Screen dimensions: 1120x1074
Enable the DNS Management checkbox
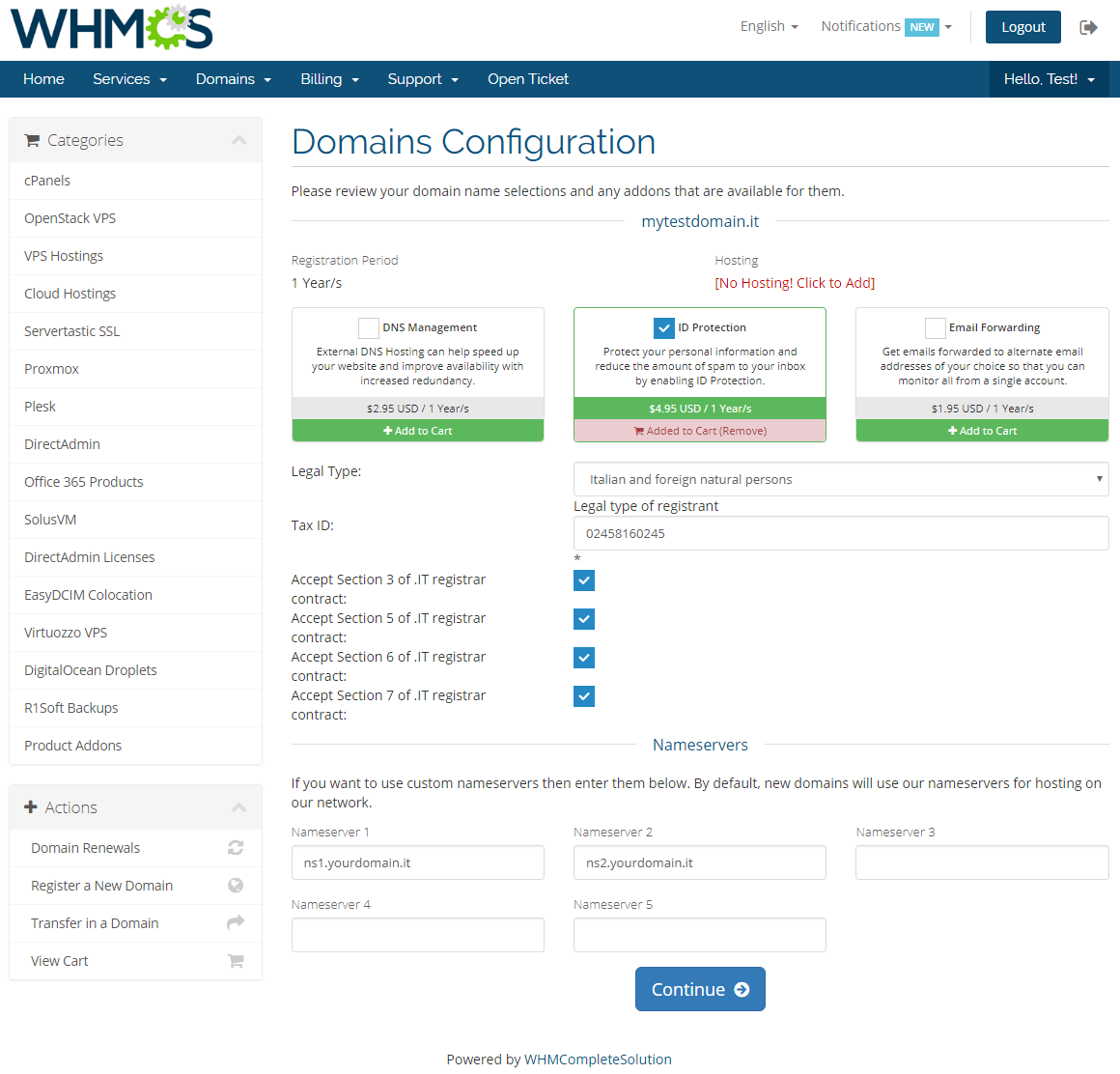pyautogui.click(x=368, y=328)
